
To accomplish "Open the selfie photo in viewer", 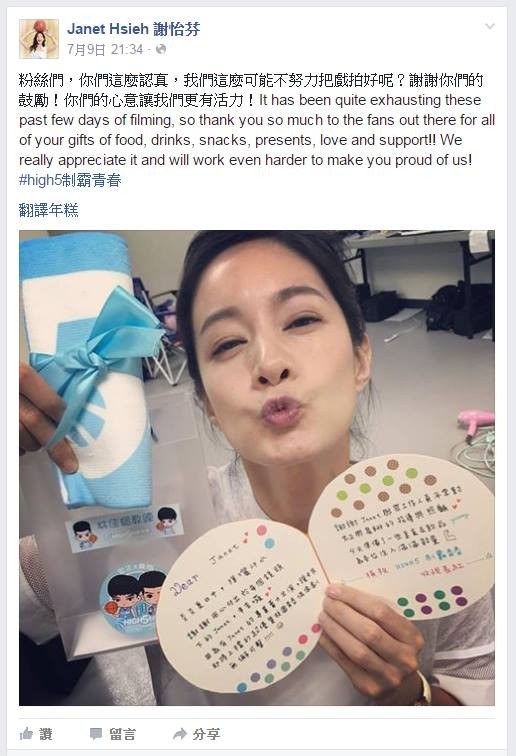I will coord(257,468).
